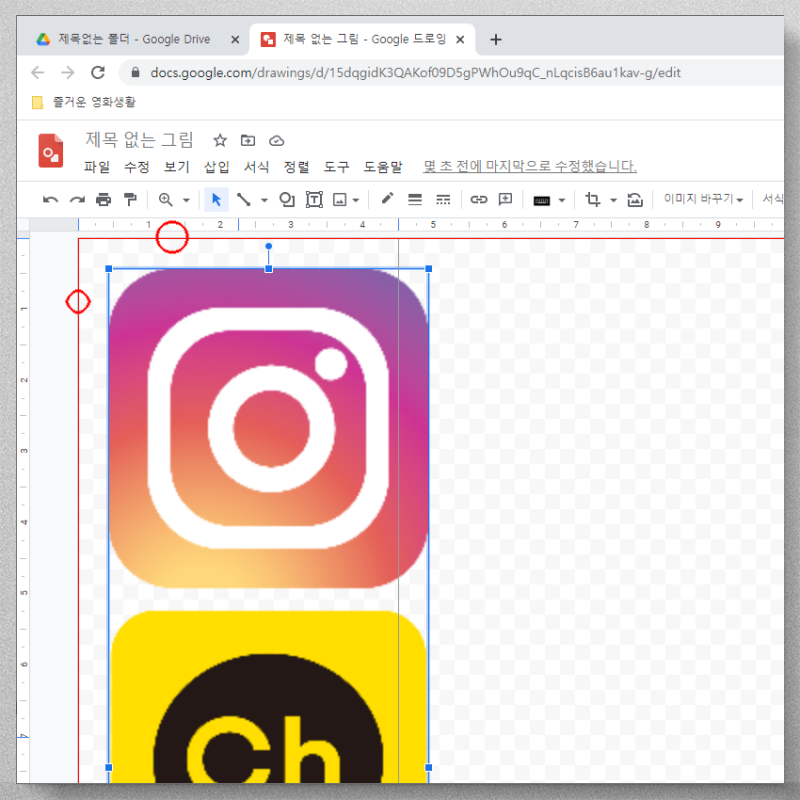Image resolution: width=800 pixels, height=800 pixels.
Task: Open the 이미지 바꾸기 dropdown
Action: pyautogui.click(x=703, y=199)
